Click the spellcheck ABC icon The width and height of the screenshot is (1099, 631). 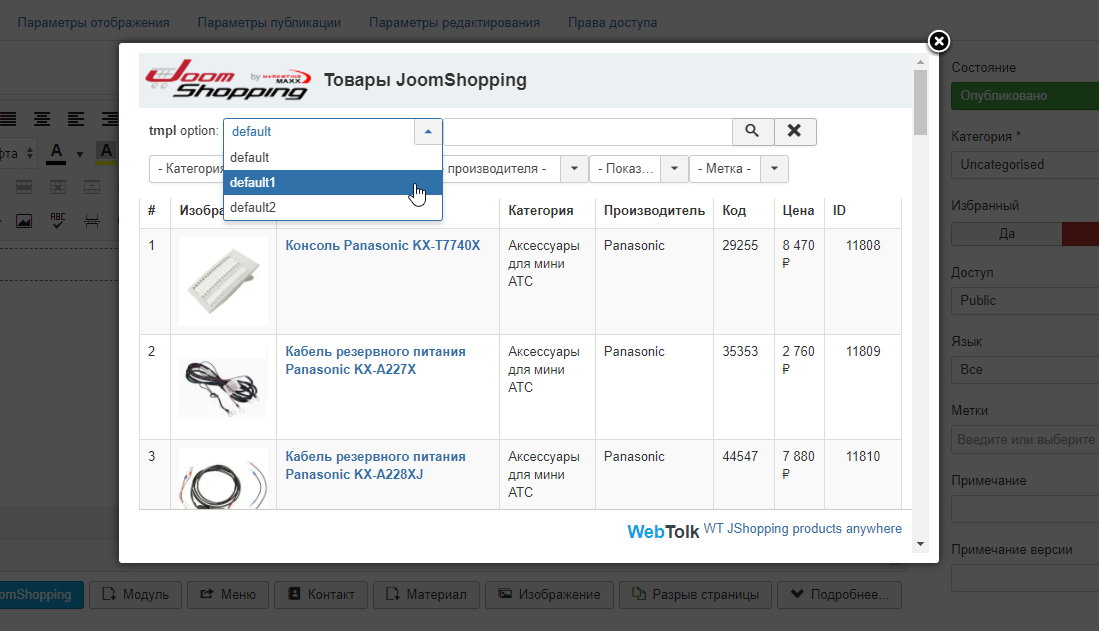[58, 221]
